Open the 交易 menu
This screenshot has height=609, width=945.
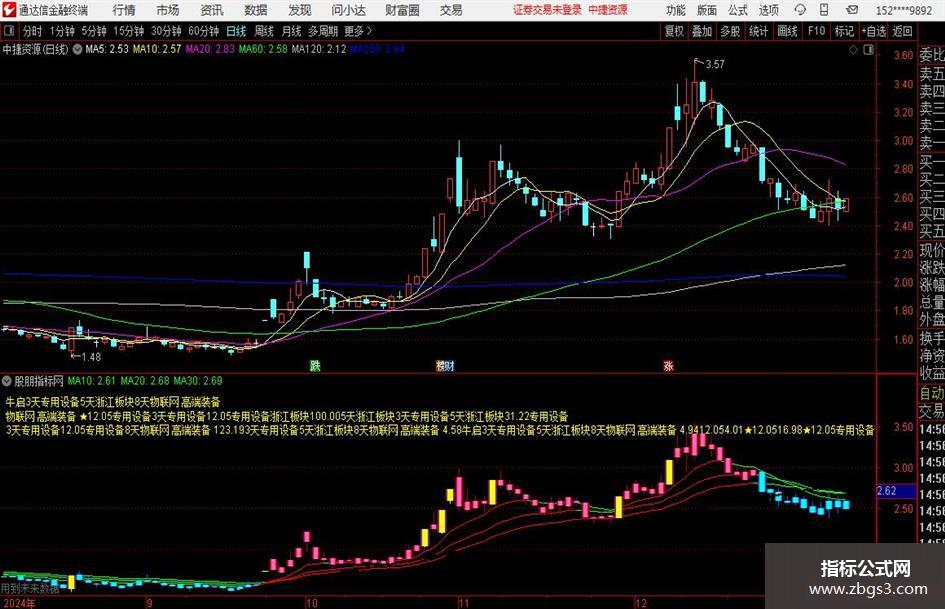point(451,10)
